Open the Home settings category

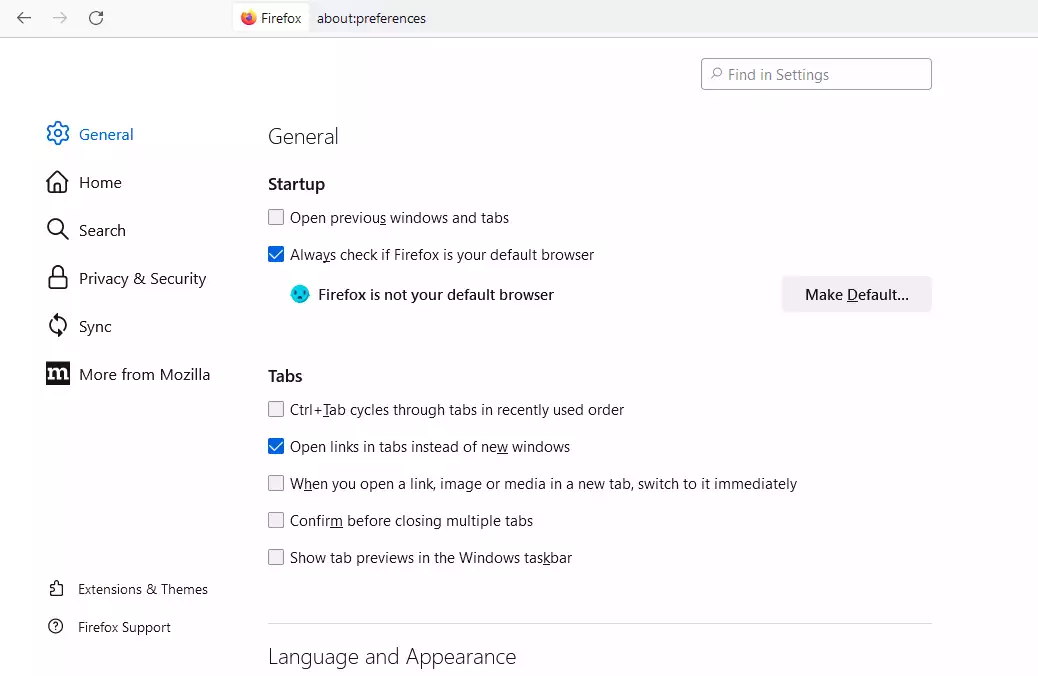click(84, 182)
